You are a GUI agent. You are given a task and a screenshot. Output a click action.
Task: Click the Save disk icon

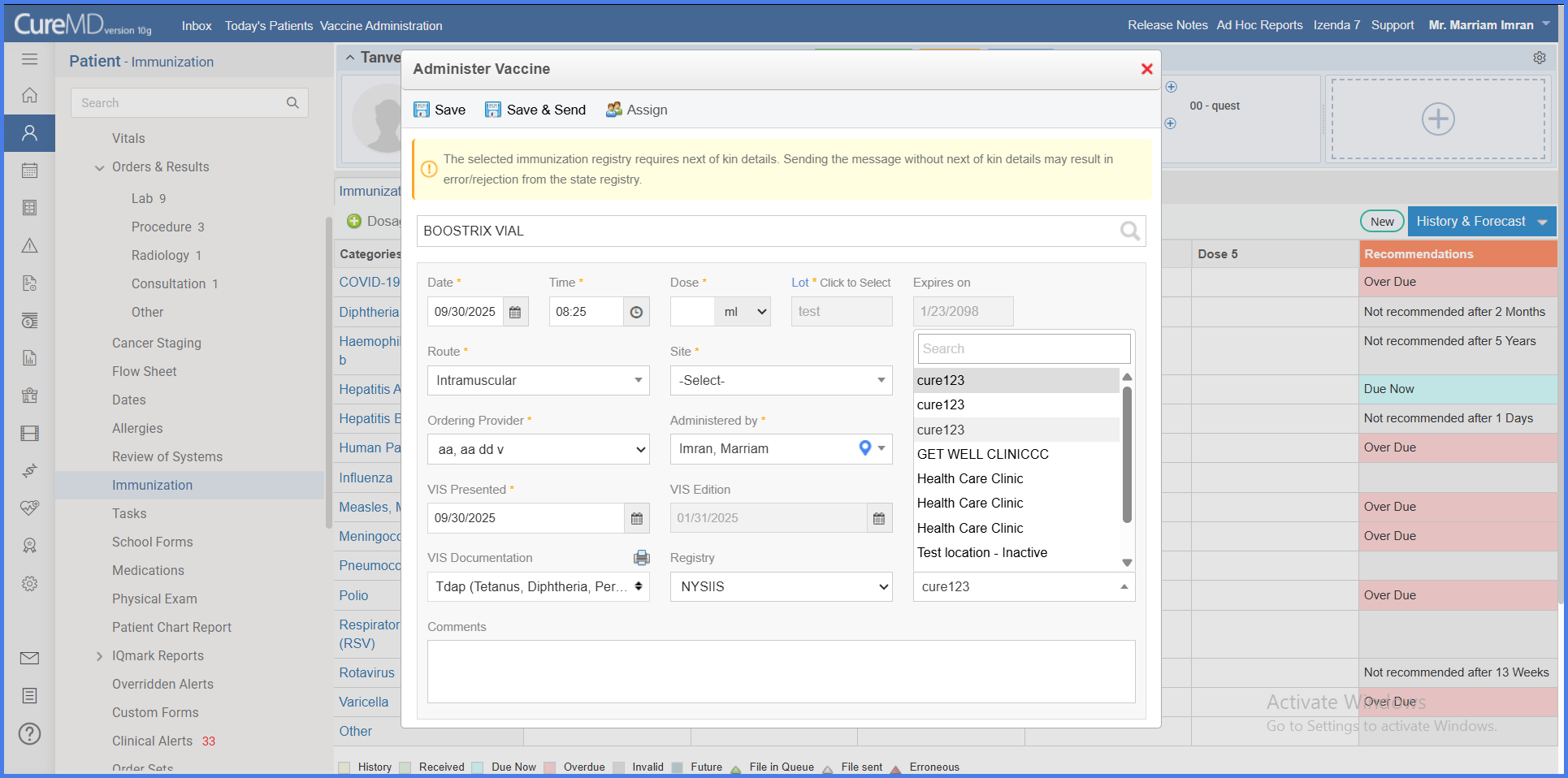(422, 110)
